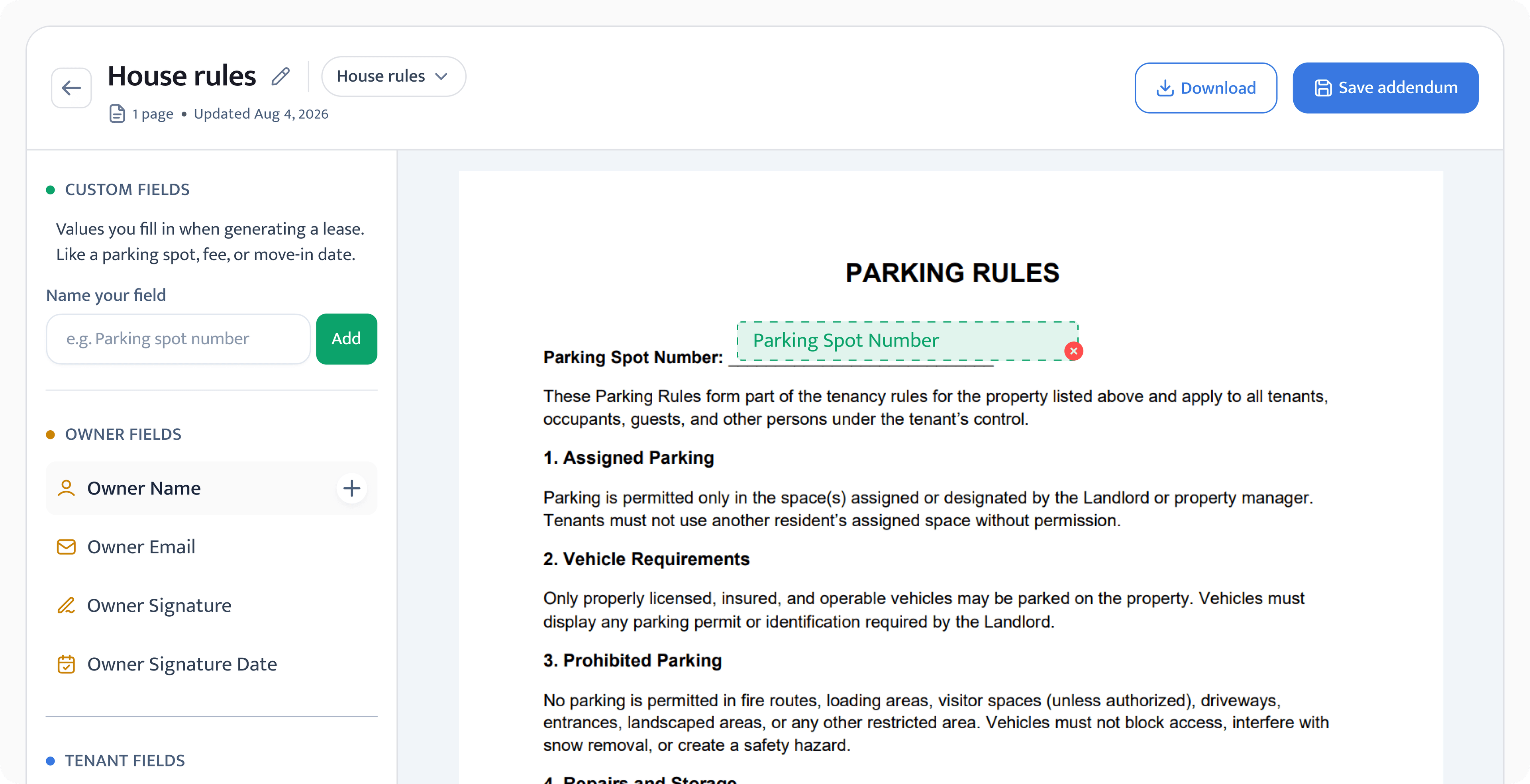This screenshot has width=1530, height=784.
Task: Click the calendar icon for Owner Signature Date
Action: click(x=66, y=664)
